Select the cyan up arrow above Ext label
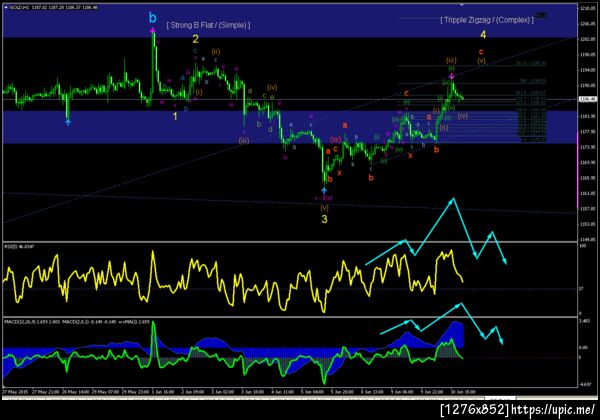This screenshot has width=600, height=420. tap(324, 190)
